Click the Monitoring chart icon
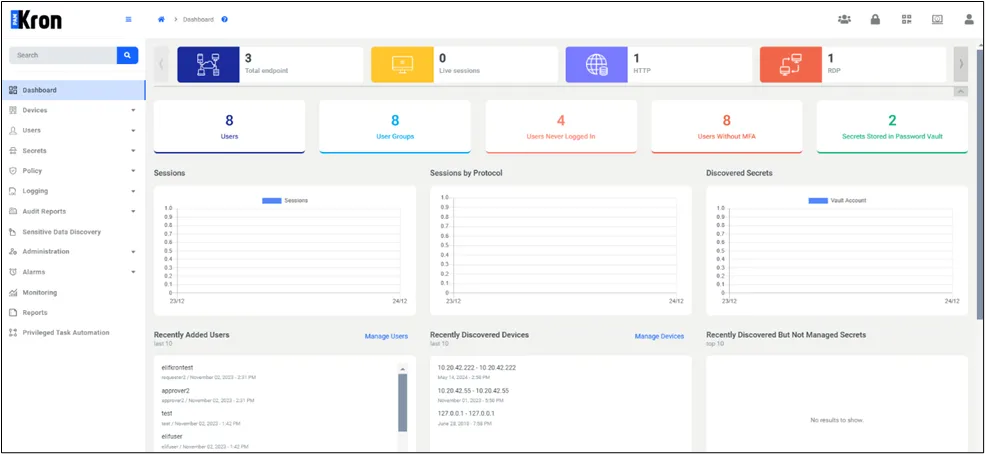This screenshot has width=985, height=454. pos(13,293)
